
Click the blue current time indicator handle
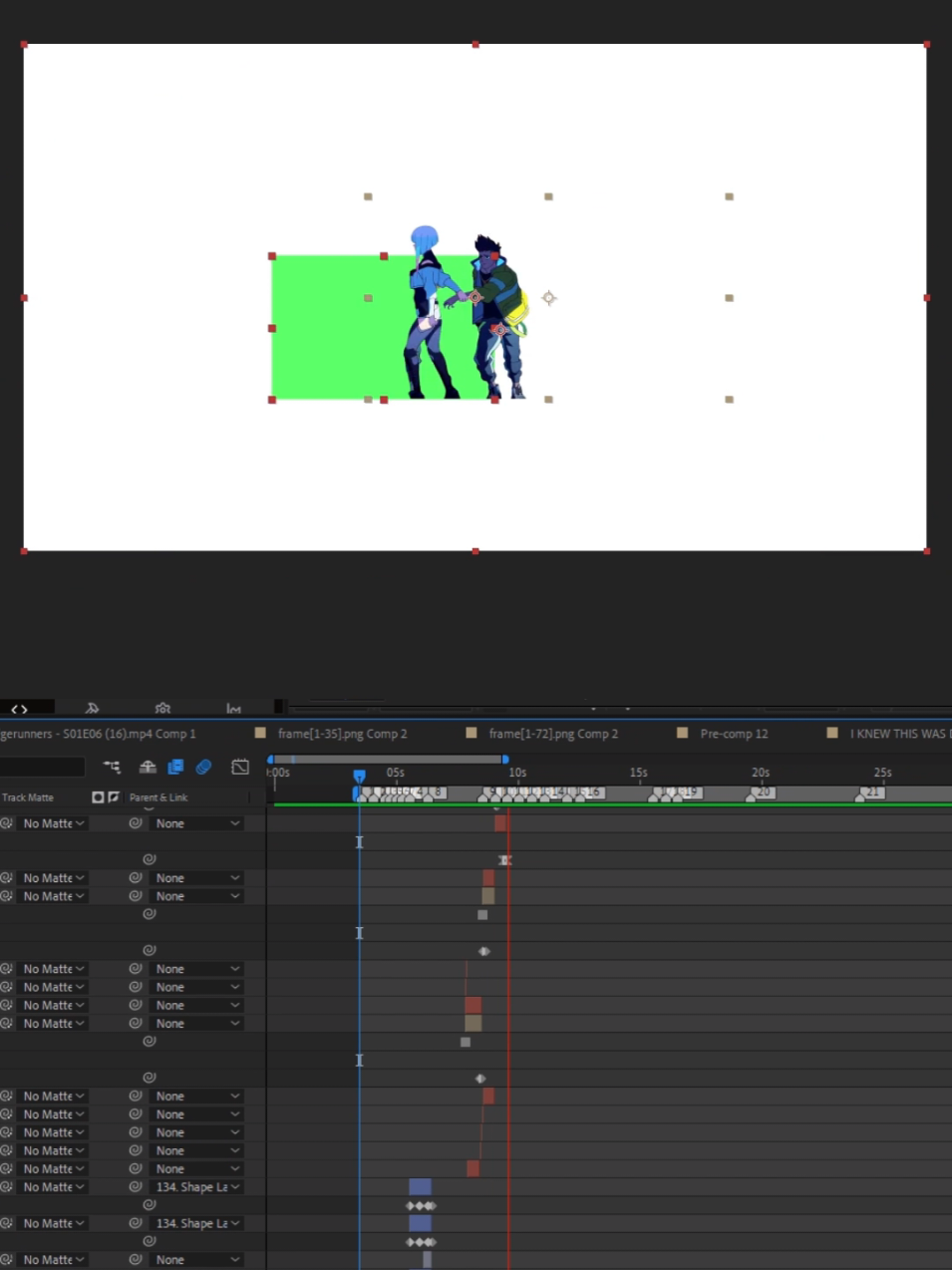click(359, 776)
